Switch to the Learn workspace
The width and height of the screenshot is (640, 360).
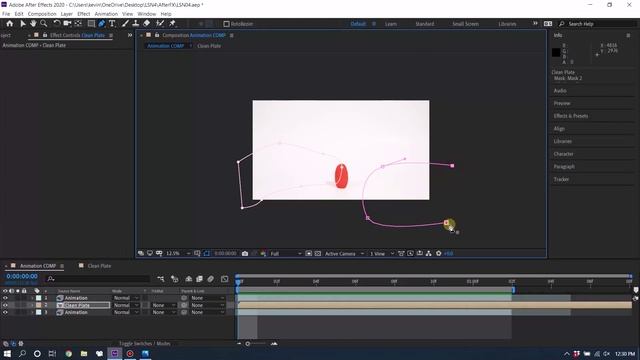(391, 24)
